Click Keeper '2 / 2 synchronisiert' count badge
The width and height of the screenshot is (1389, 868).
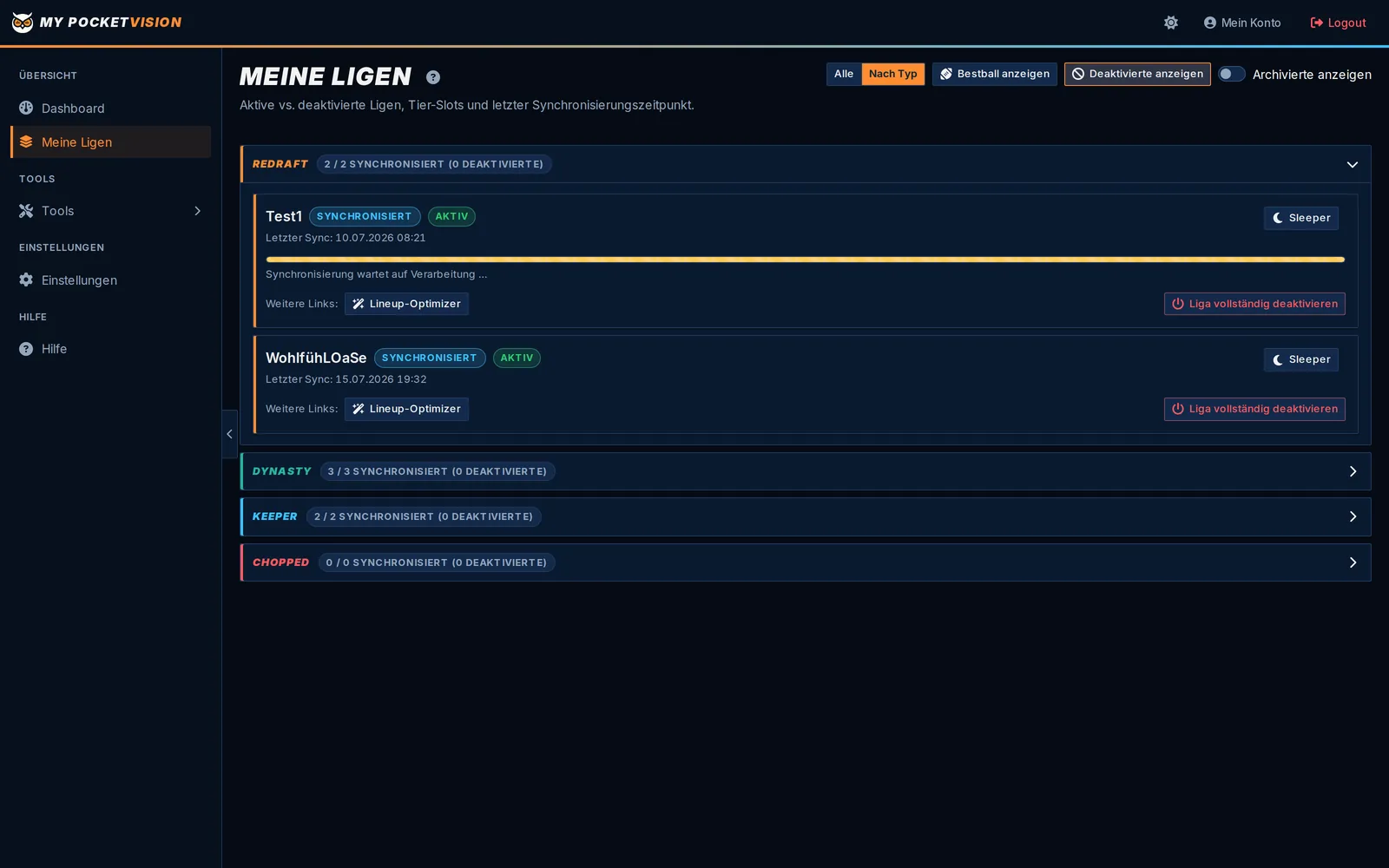pyautogui.click(x=424, y=516)
